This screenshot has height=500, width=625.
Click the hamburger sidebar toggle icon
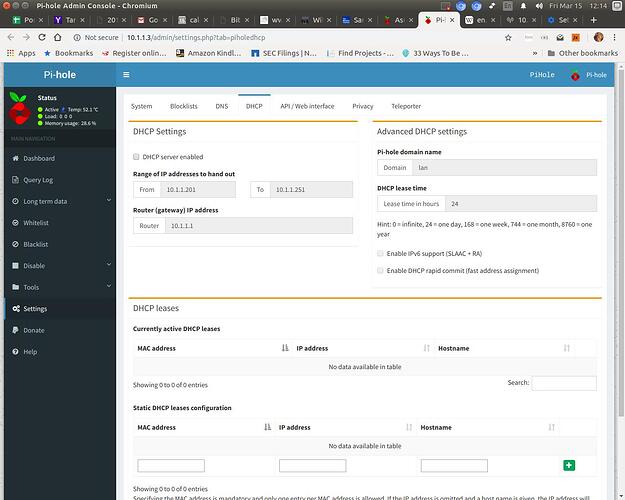click(x=126, y=75)
